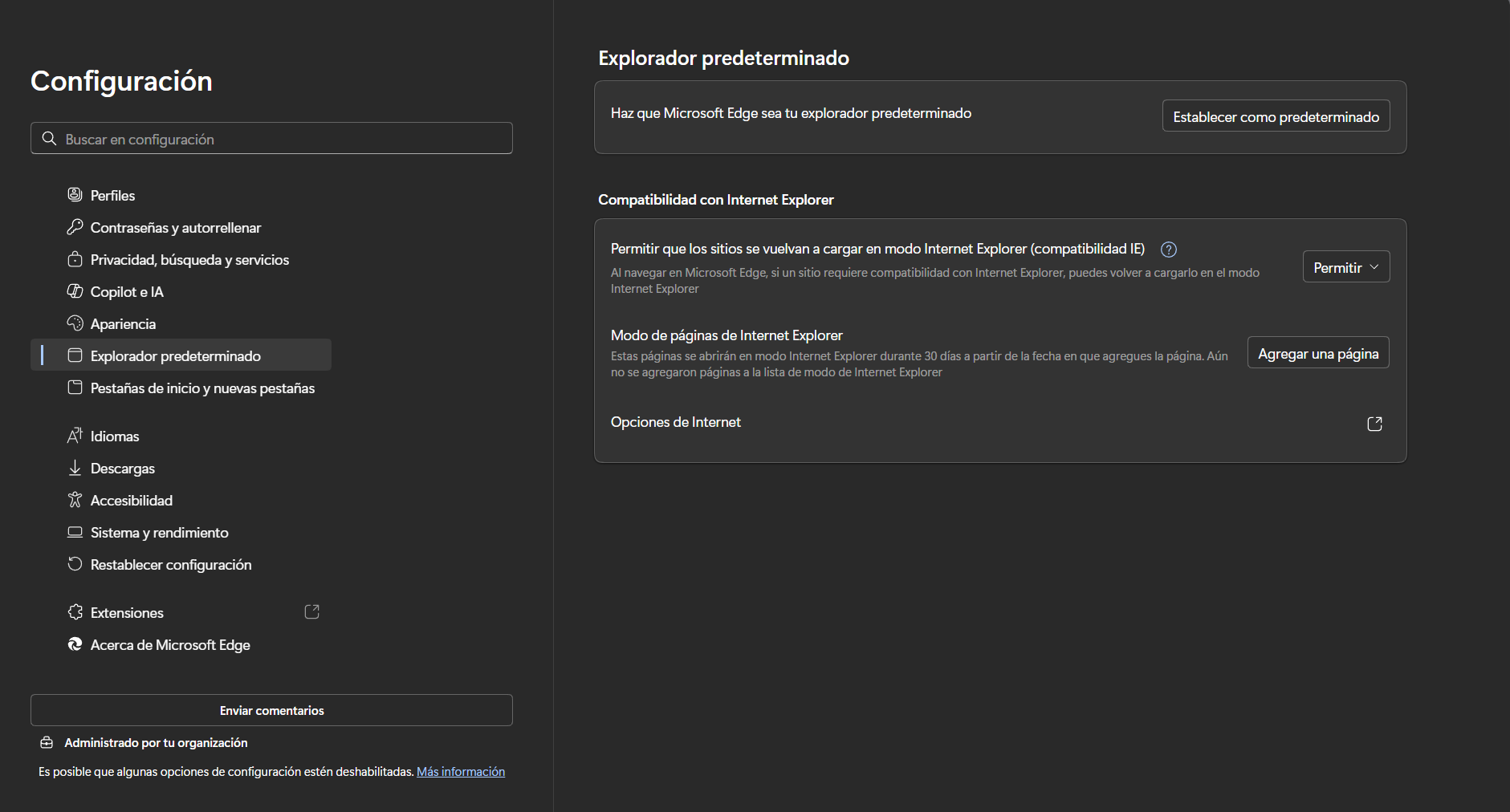
Task: Select Privacidad, búsqueda y servicios
Action: 181,259
